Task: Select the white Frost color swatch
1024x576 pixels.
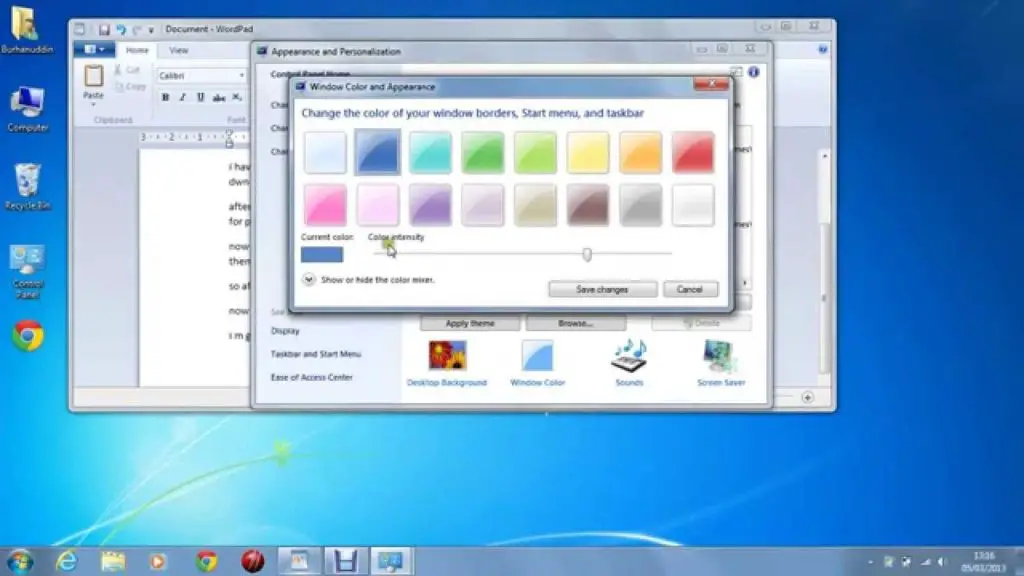Action: pos(693,205)
